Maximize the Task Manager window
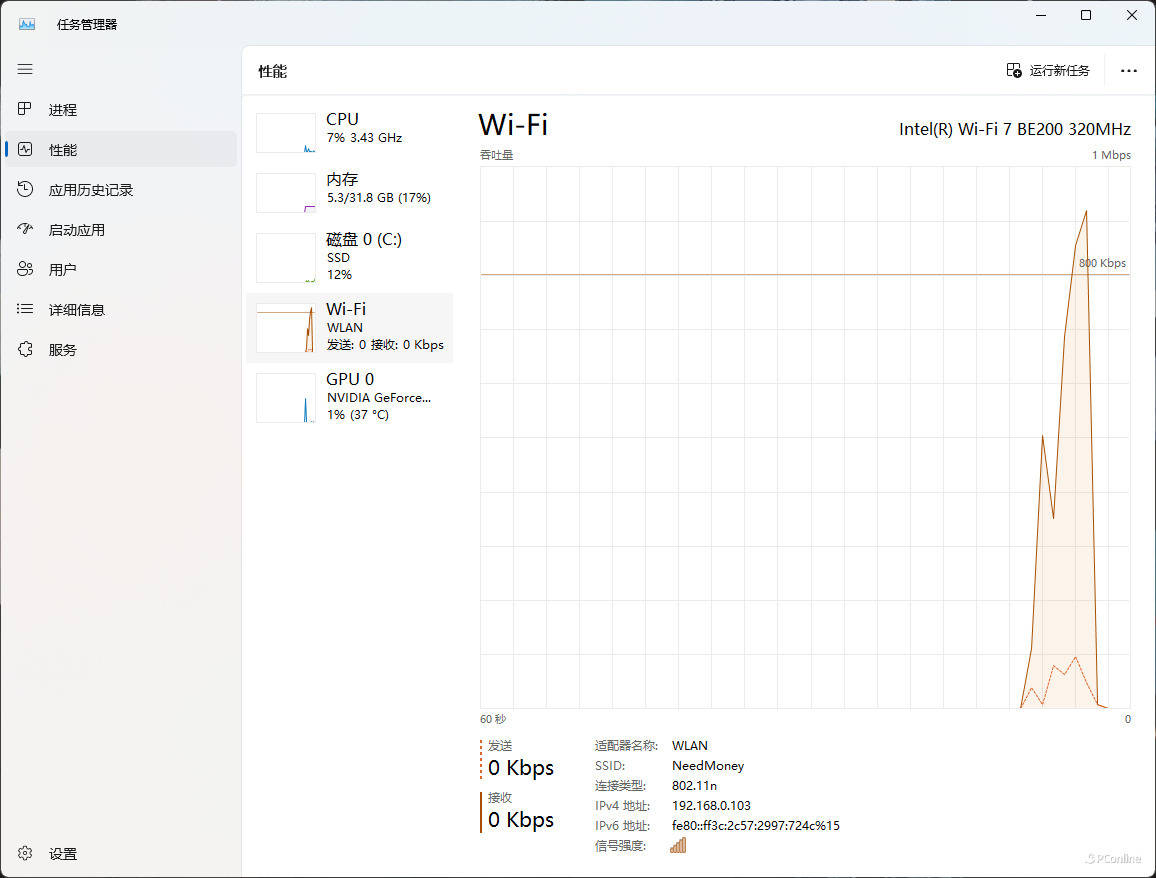Screen dimensions: 1156x878 click(x=1086, y=15)
